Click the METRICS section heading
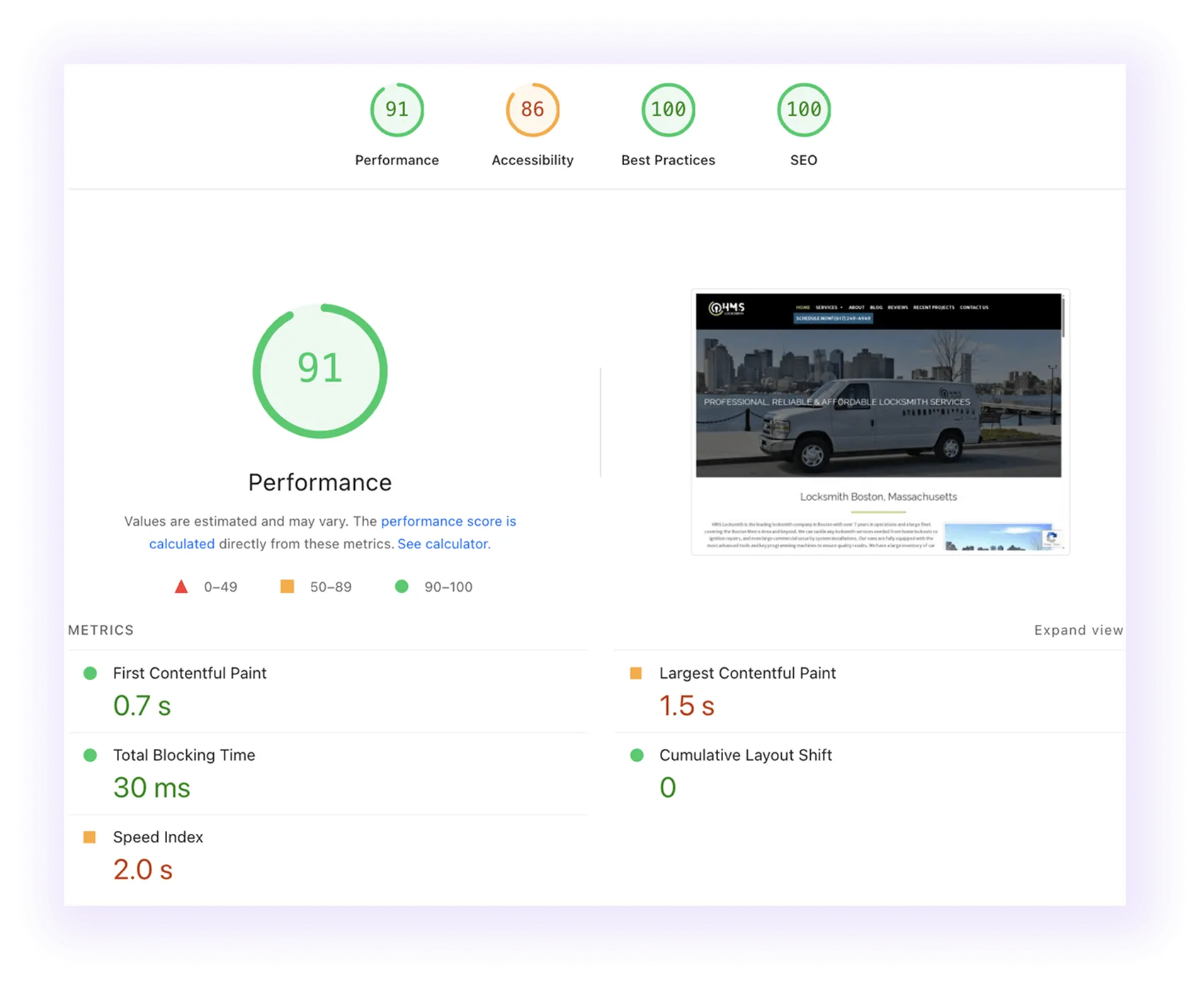Viewport: 1204px width, 984px height. click(x=101, y=630)
